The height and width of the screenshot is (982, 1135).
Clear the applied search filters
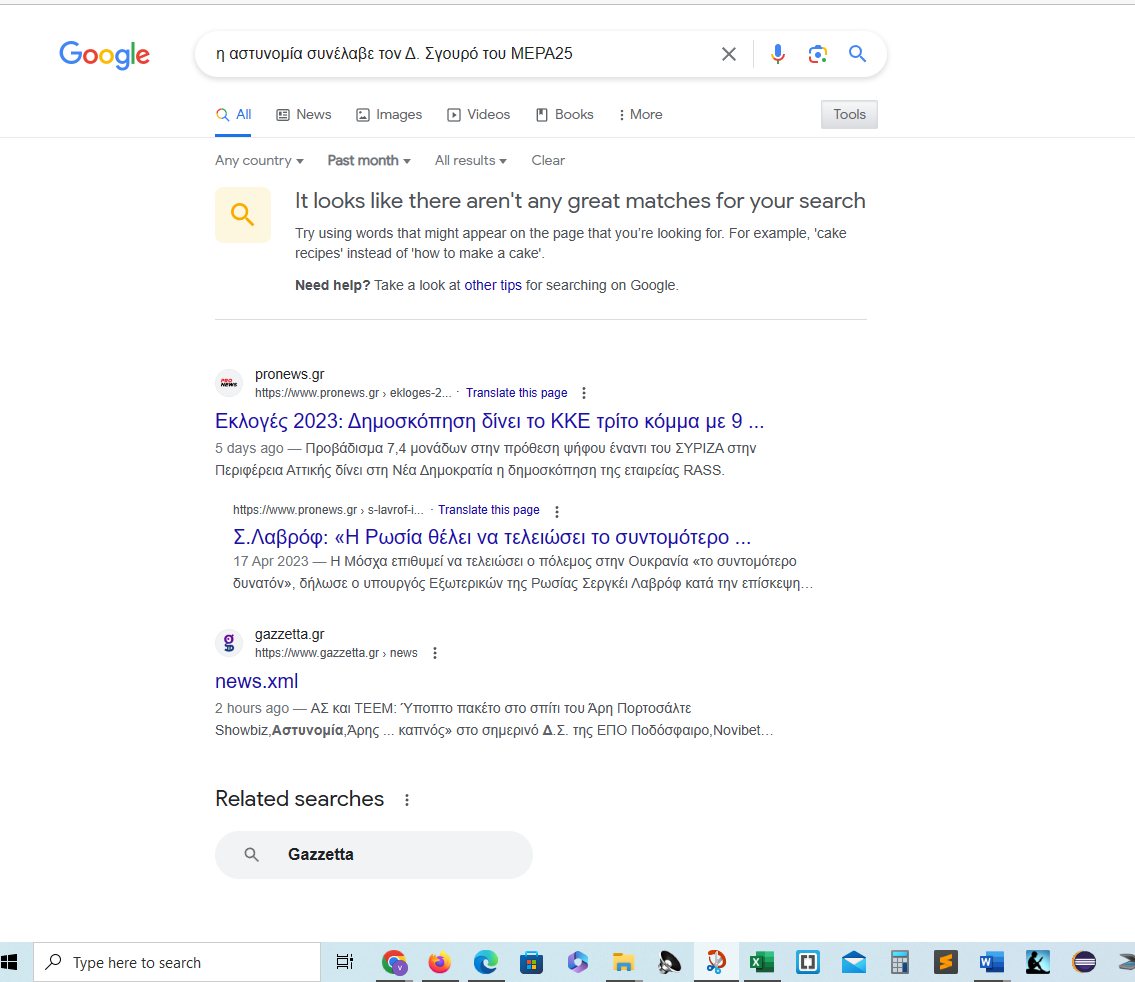pyautogui.click(x=548, y=161)
